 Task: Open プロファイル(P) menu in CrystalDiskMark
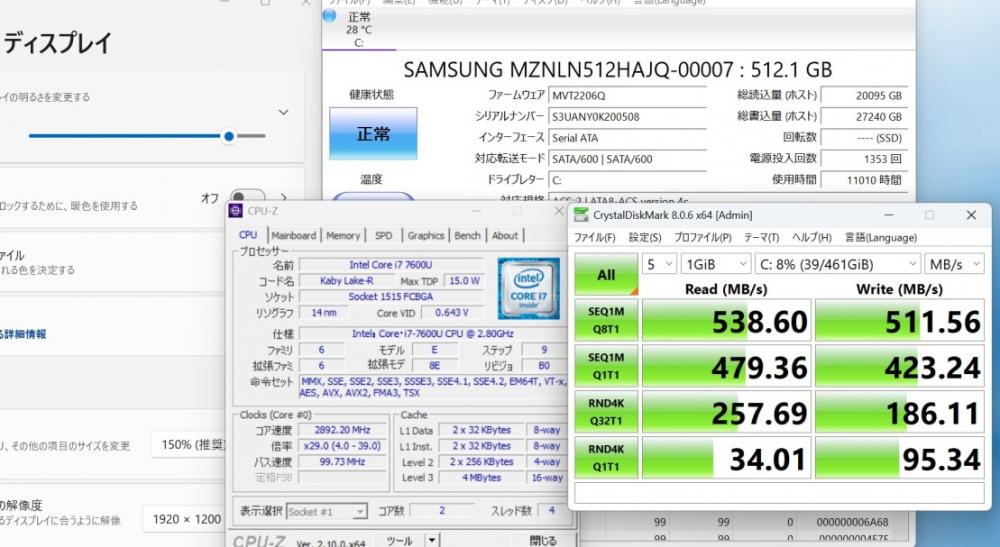(x=702, y=237)
